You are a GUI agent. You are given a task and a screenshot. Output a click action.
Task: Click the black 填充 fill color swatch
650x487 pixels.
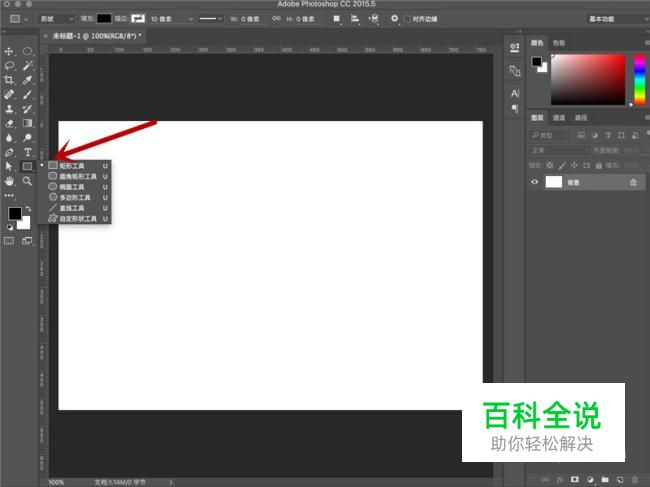pyautogui.click(x=104, y=18)
